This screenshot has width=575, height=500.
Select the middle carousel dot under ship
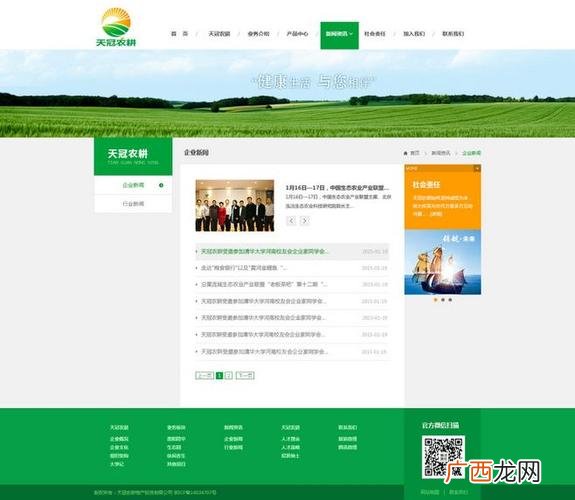443,300
